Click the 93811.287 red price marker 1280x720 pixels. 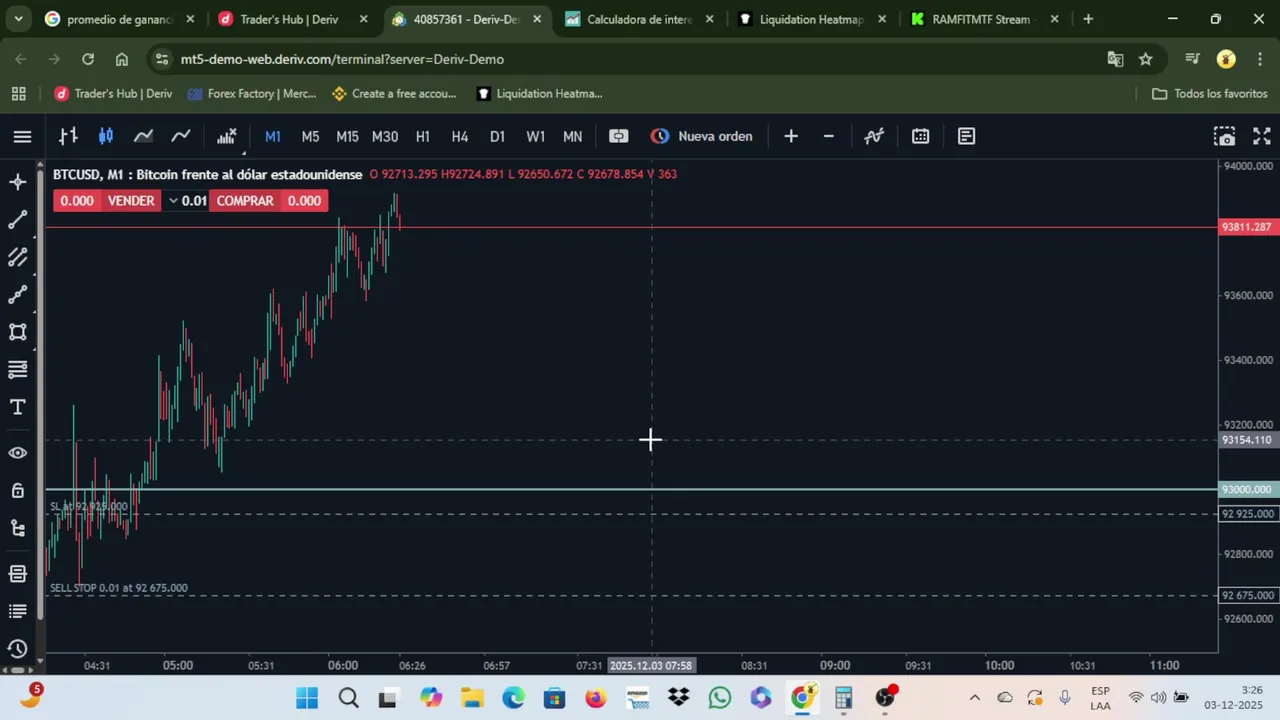[1246, 227]
